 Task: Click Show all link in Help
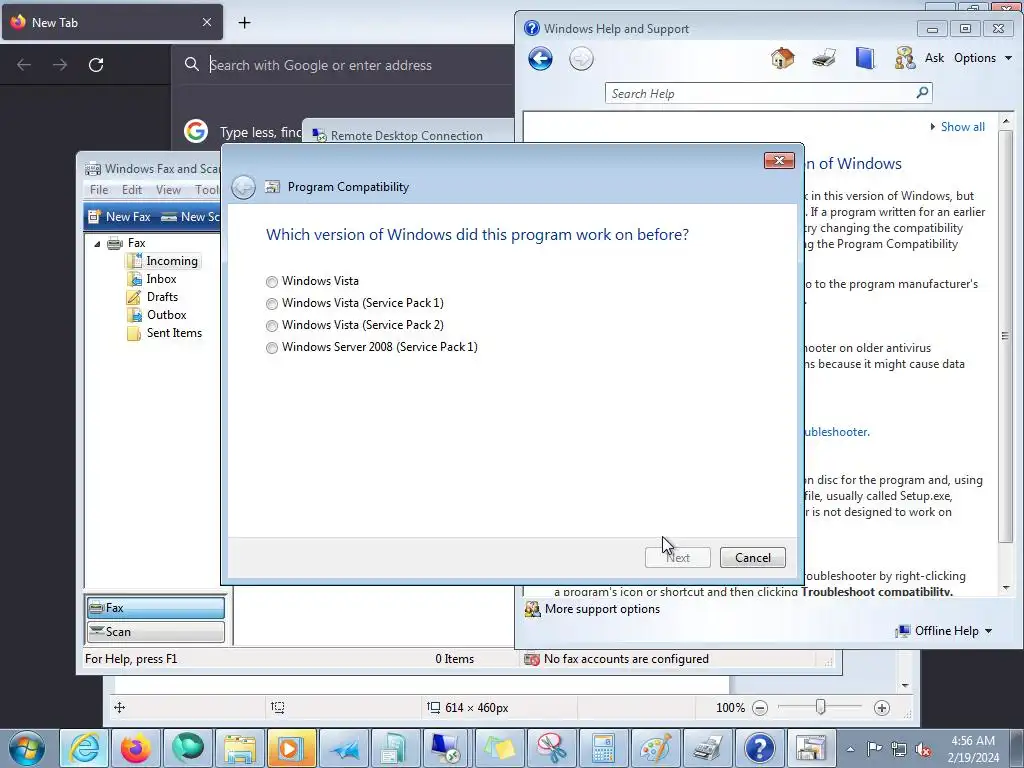(x=962, y=127)
